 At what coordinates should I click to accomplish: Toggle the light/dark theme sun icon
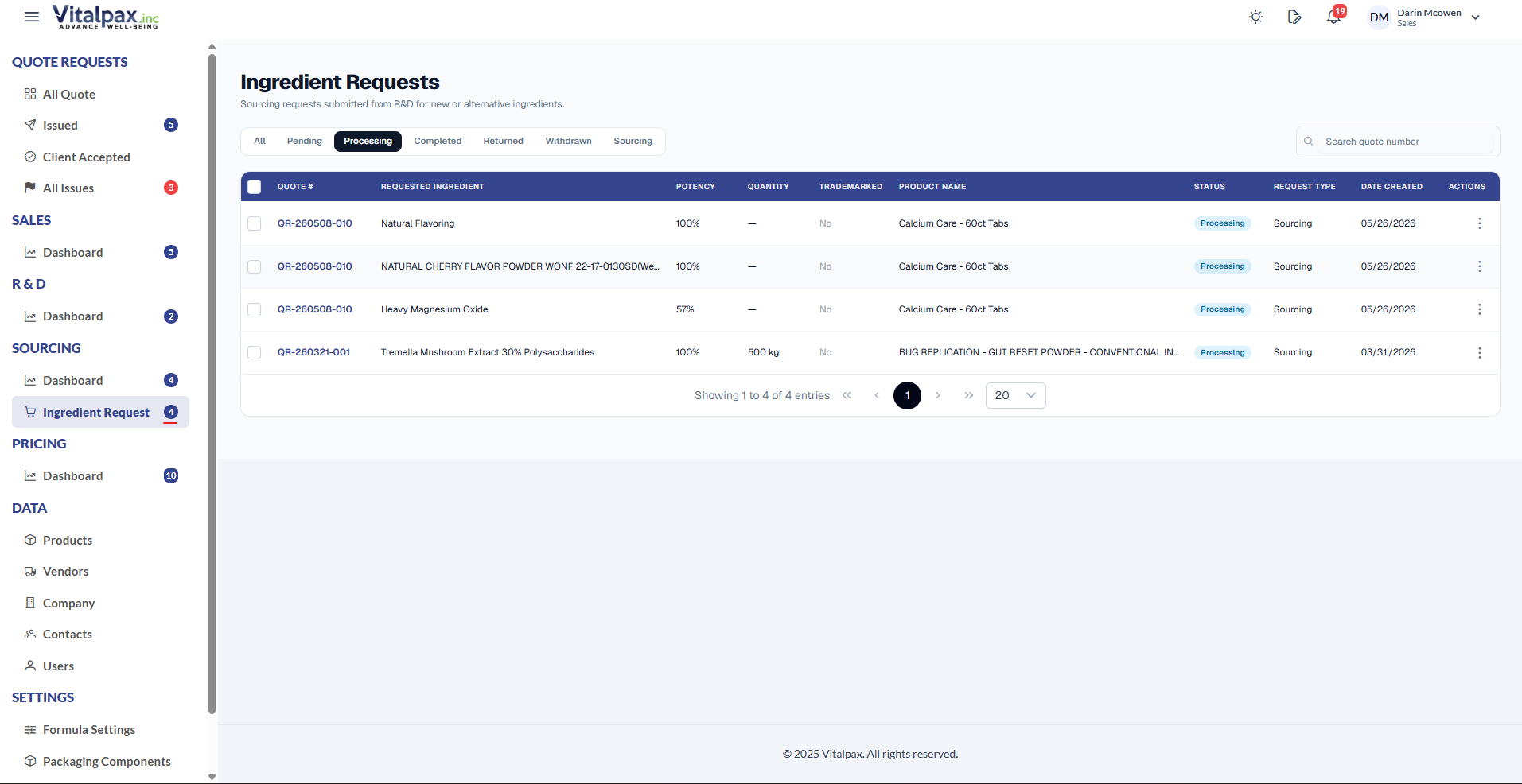click(1255, 17)
